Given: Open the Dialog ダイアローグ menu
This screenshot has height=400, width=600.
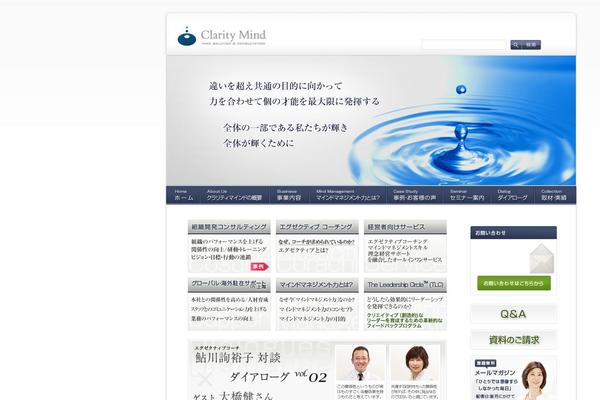Looking at the screenshot, I should (512, 195).
